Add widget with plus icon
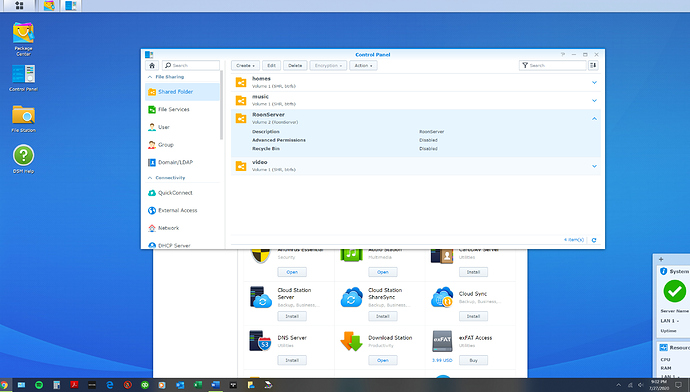Viewport: 690px width, 392px height. point(661,259)
